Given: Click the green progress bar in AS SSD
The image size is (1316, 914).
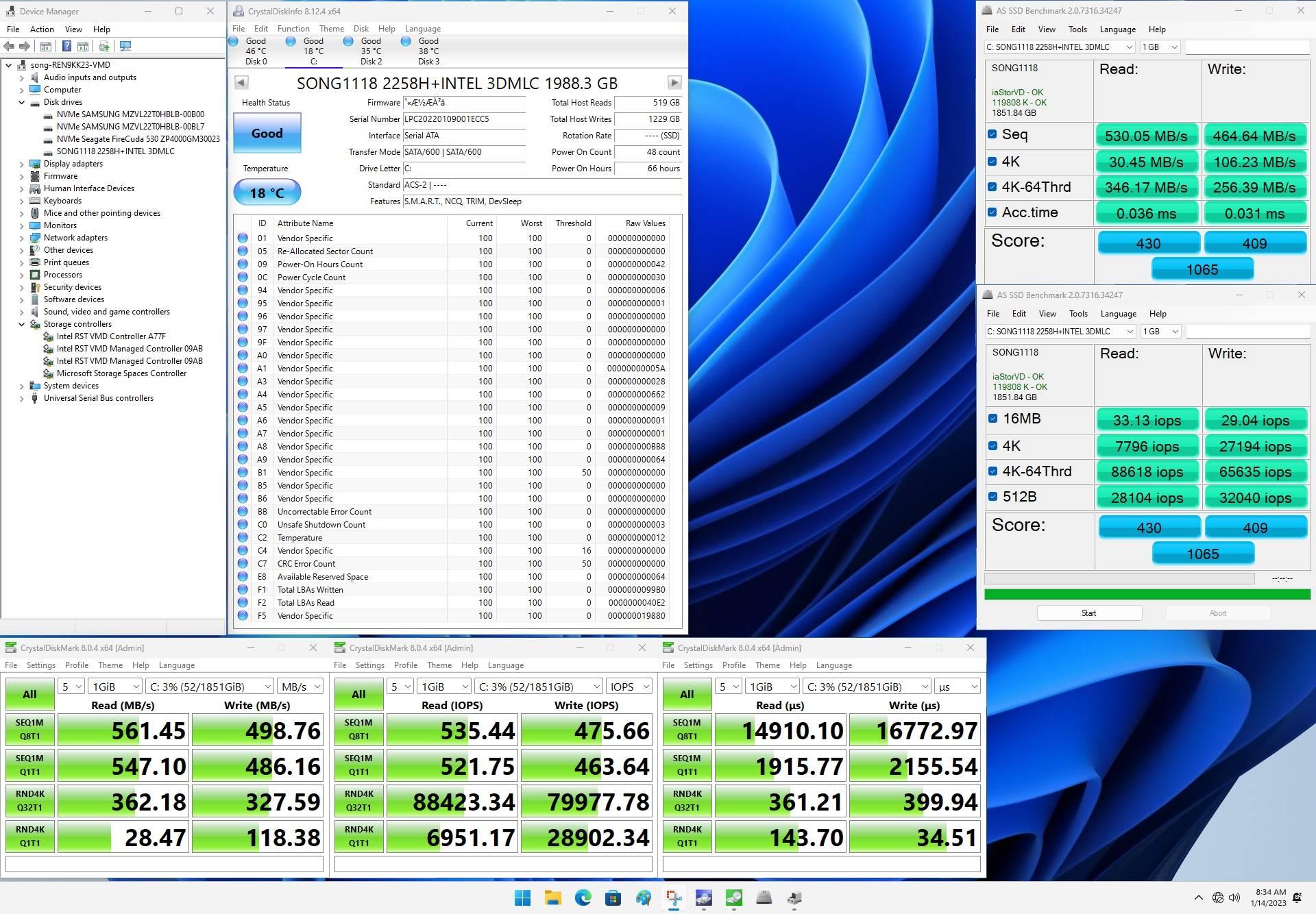Looking at the screenshot, I should coord(1147,594).
